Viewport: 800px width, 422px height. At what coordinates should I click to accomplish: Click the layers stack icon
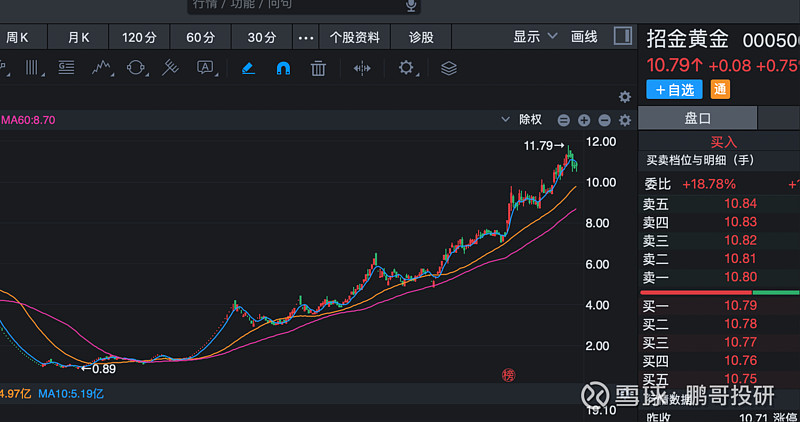tap(448, 68)
